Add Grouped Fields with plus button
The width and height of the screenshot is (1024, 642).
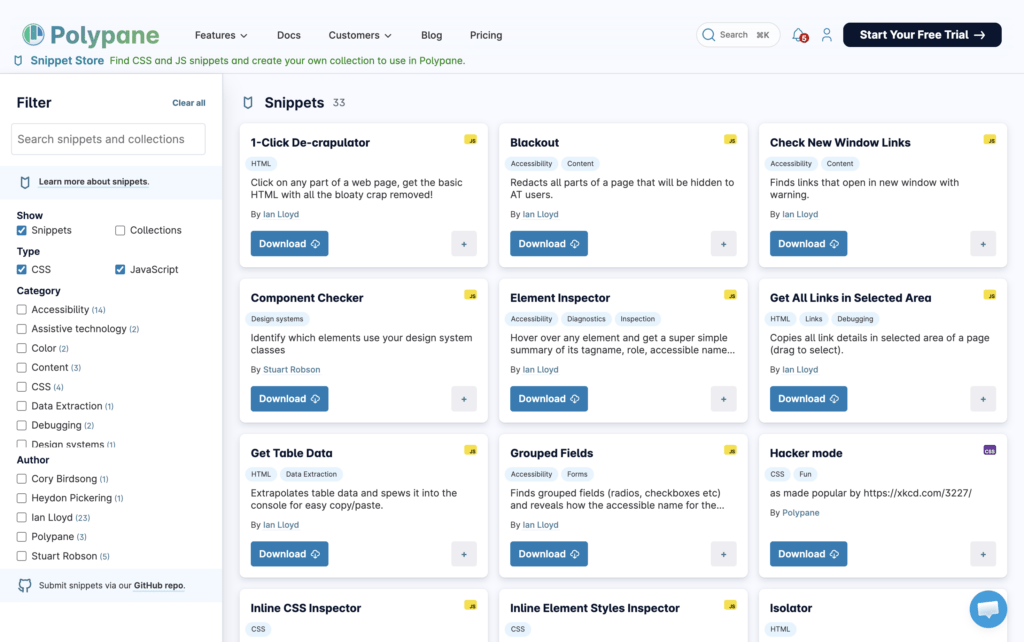click(724, 554)
